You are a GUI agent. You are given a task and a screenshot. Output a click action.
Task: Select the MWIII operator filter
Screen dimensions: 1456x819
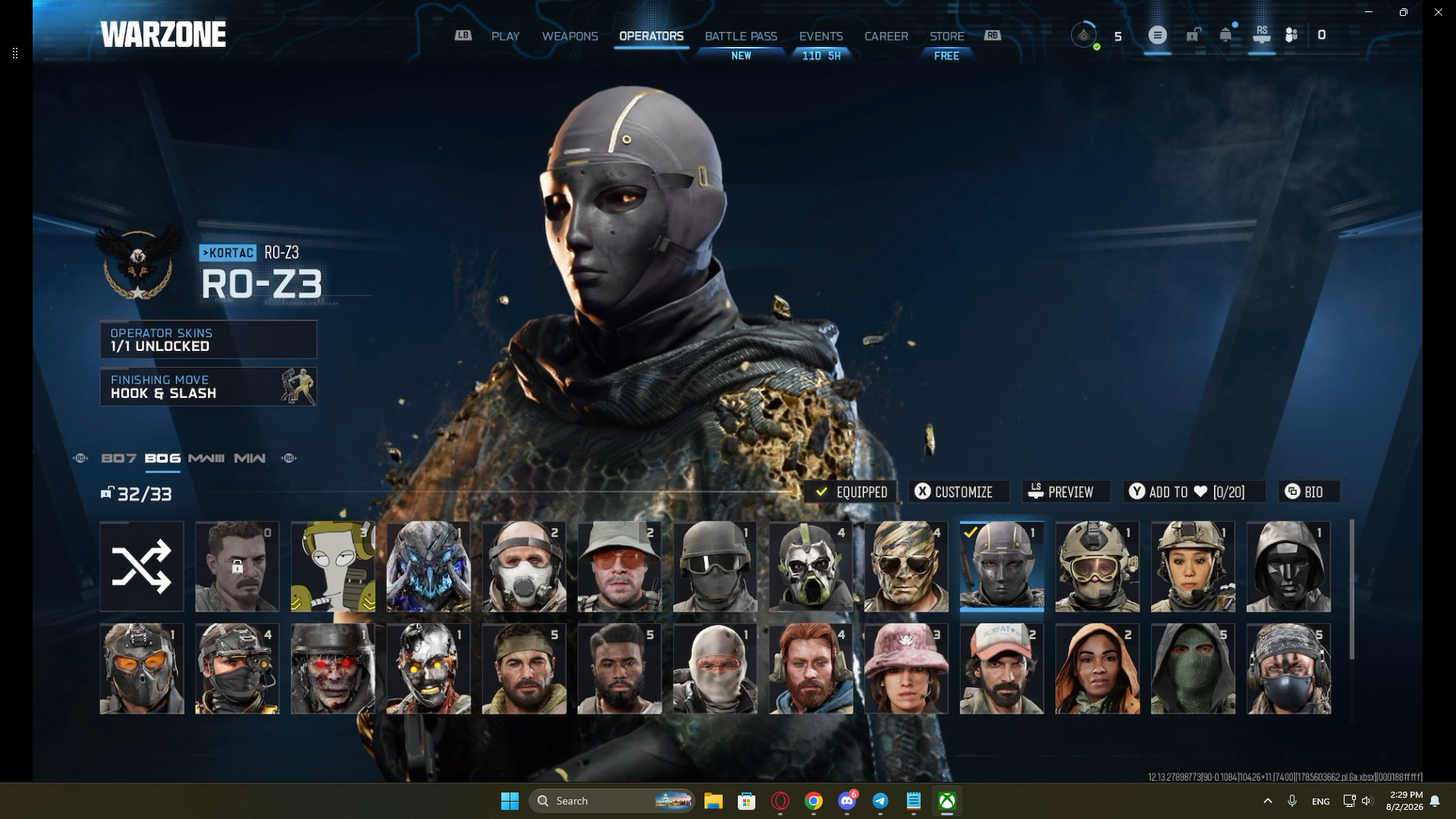tap(206, 458)
